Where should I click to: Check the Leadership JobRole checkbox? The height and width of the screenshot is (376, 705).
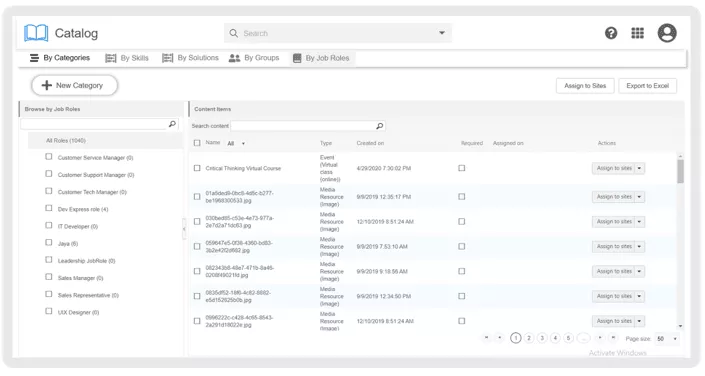tap(49, 260)
